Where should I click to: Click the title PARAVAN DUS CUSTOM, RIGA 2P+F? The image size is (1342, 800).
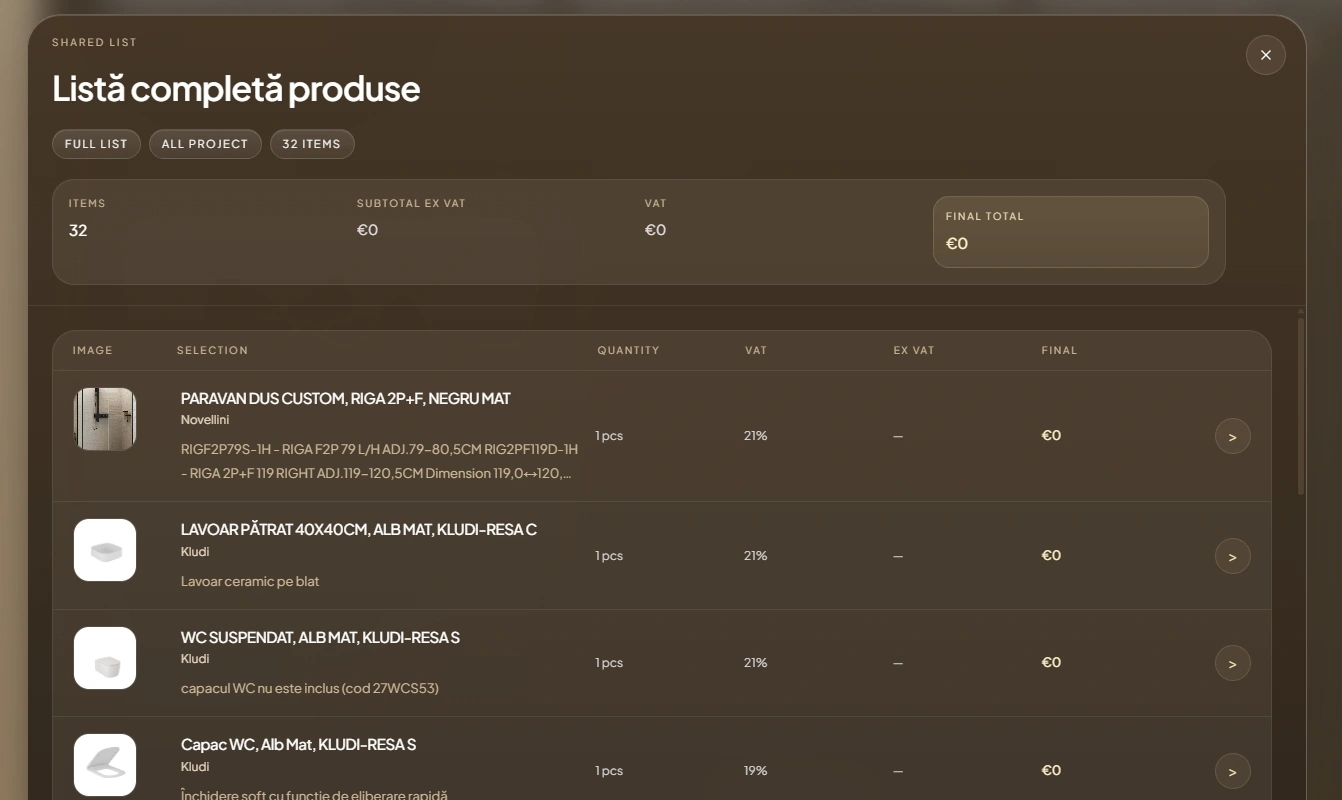346,398
